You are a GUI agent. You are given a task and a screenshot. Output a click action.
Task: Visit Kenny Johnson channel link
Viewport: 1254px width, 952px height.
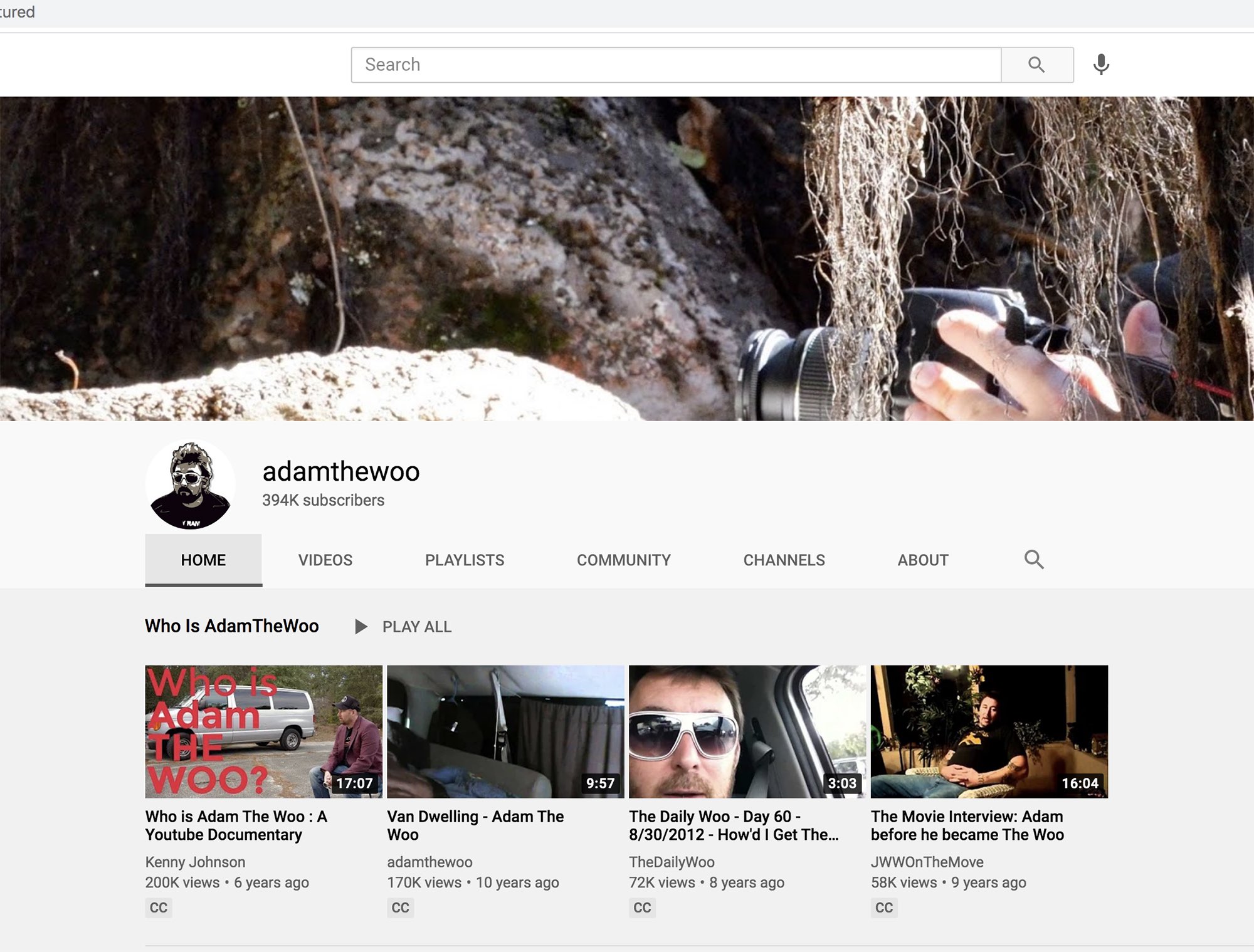196,862
